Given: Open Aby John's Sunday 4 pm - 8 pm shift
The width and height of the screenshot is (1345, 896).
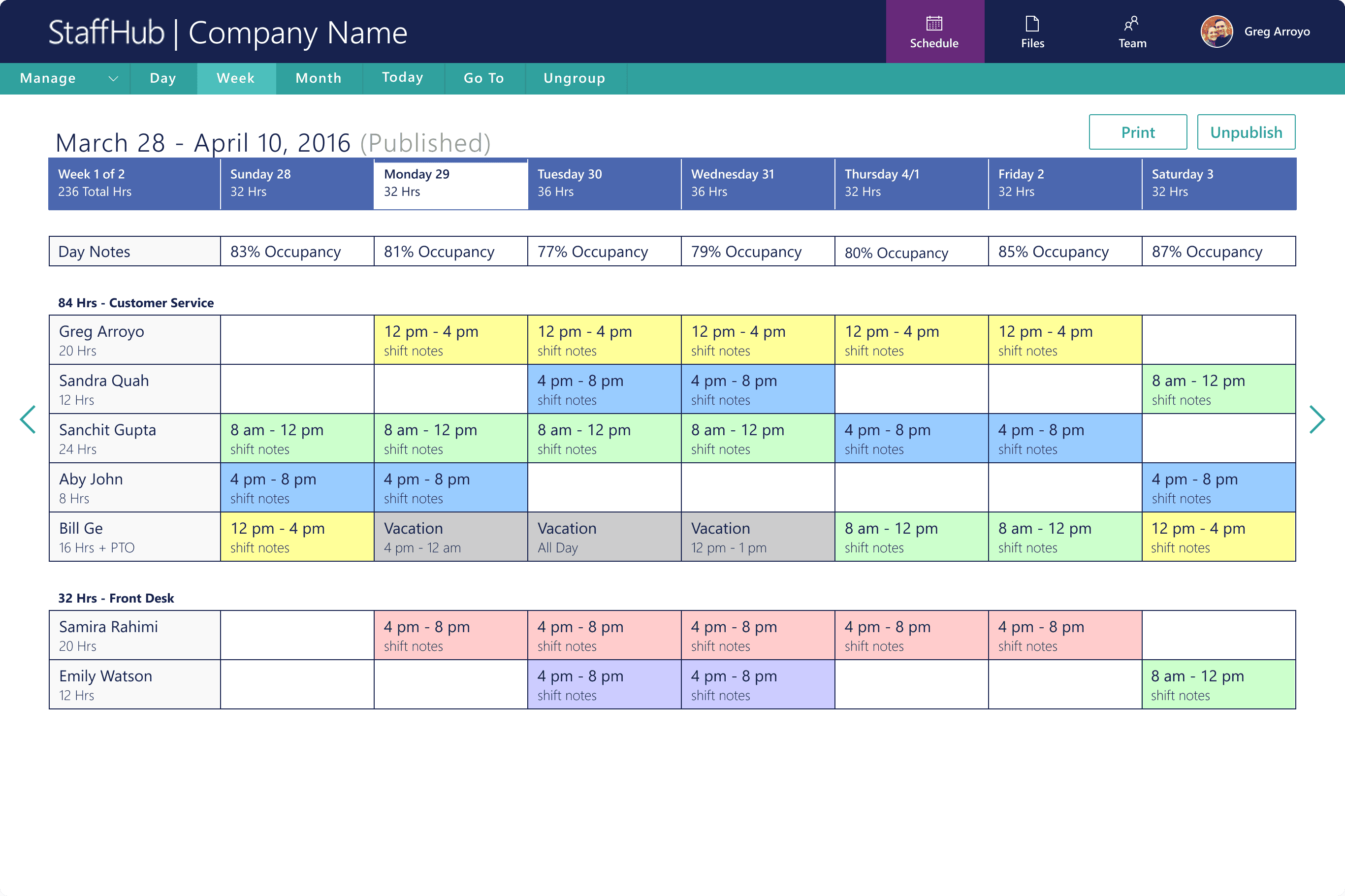Looking at the screenshot, I should (297, 487).
